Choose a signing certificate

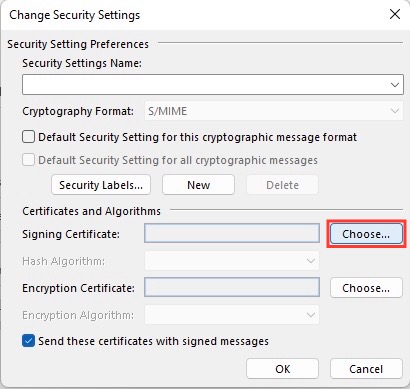click(x=366, y=234)
